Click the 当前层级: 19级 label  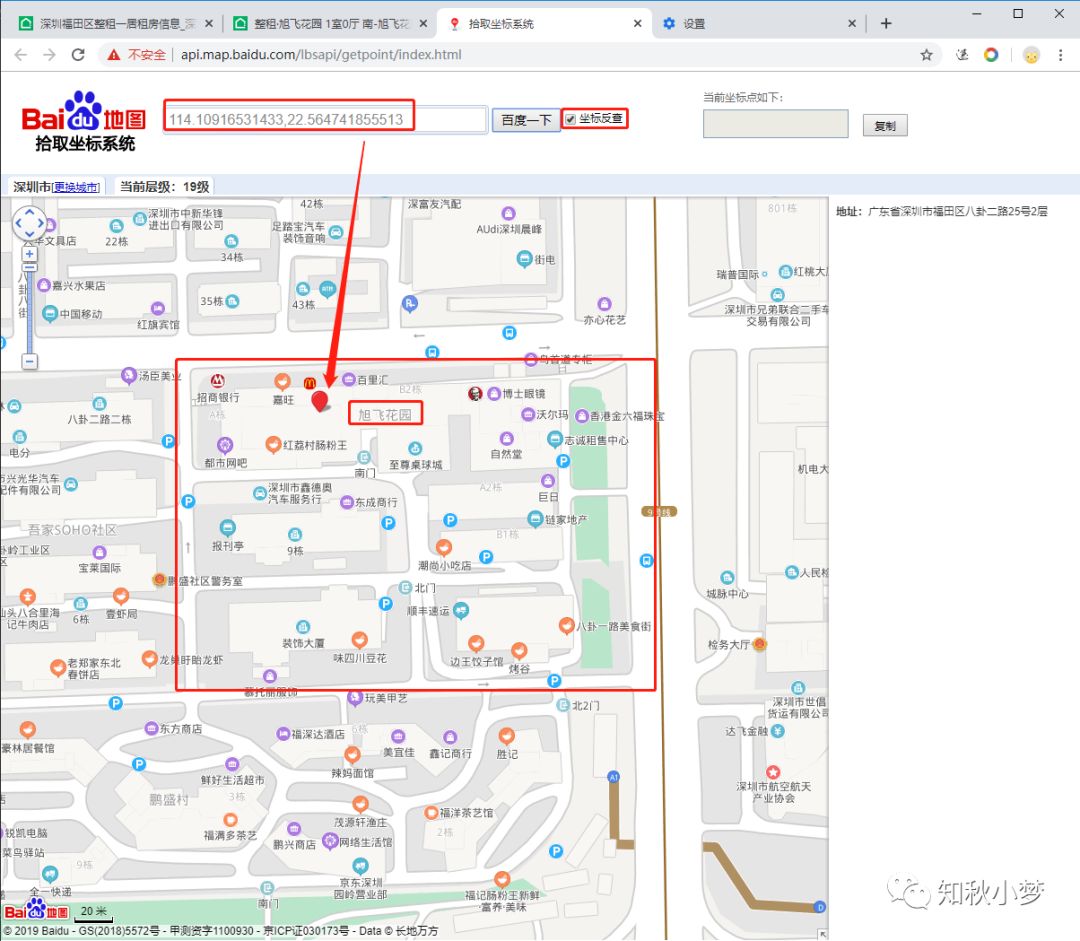[164, 187]
